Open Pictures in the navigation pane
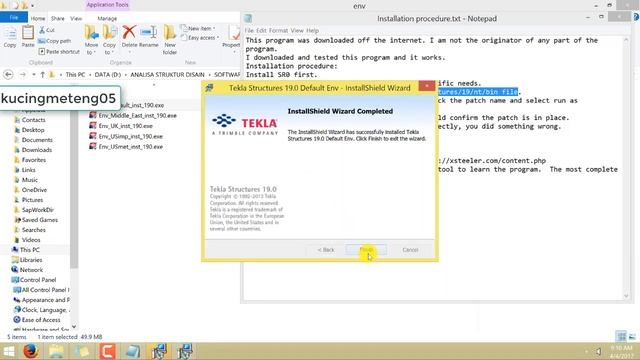 click(x=32, y=200)
